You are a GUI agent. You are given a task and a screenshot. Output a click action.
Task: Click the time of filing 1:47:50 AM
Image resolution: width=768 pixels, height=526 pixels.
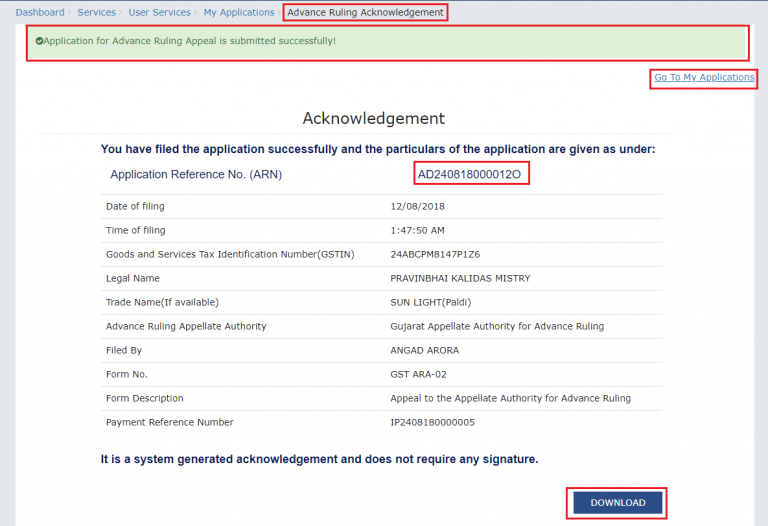pos(418,230)
